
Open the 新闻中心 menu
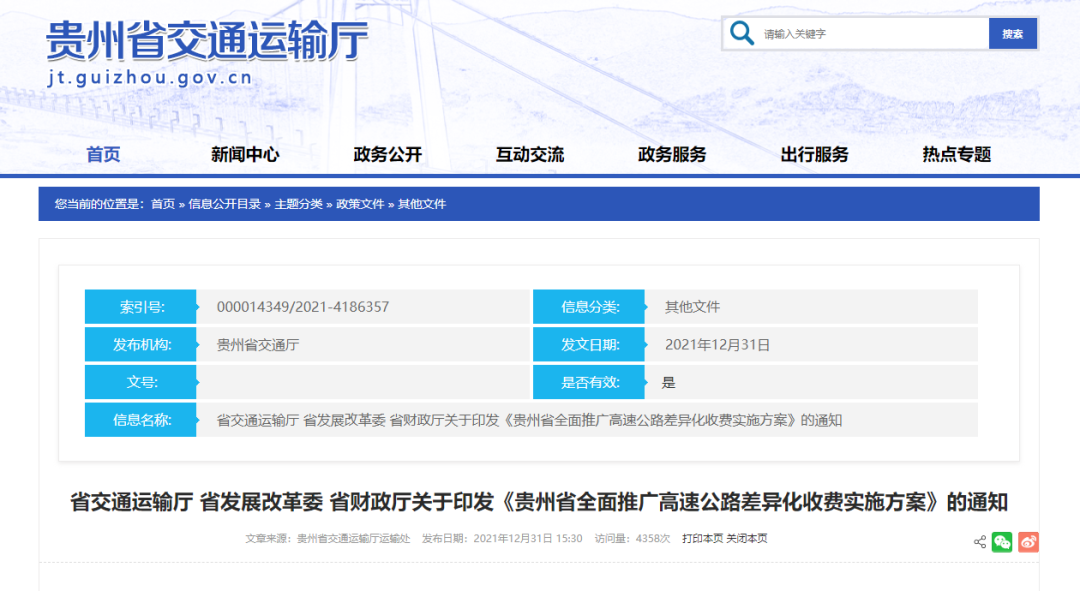(245, 154)
